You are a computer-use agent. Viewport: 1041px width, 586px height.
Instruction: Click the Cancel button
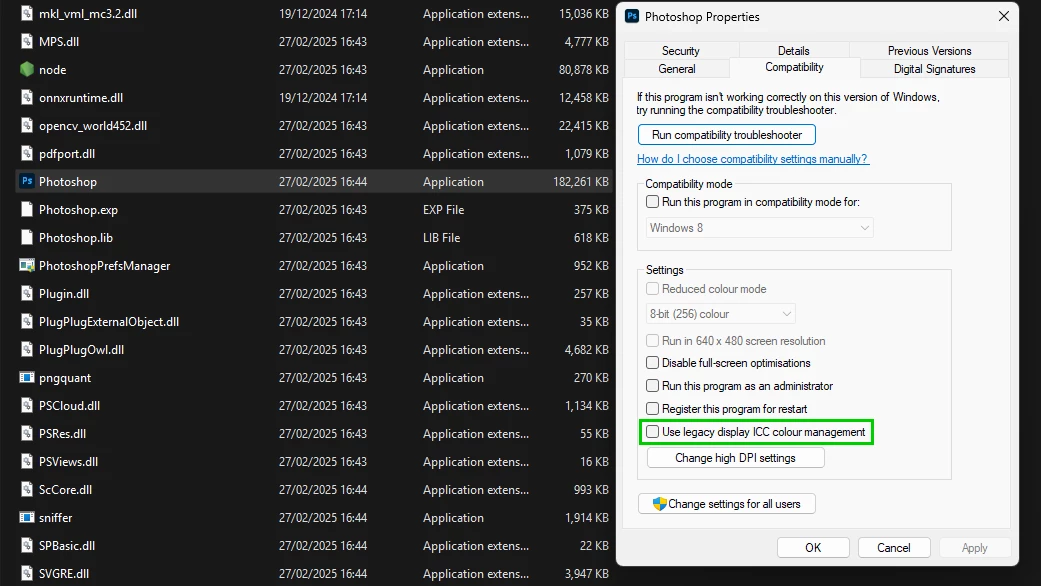click(894, 548)
